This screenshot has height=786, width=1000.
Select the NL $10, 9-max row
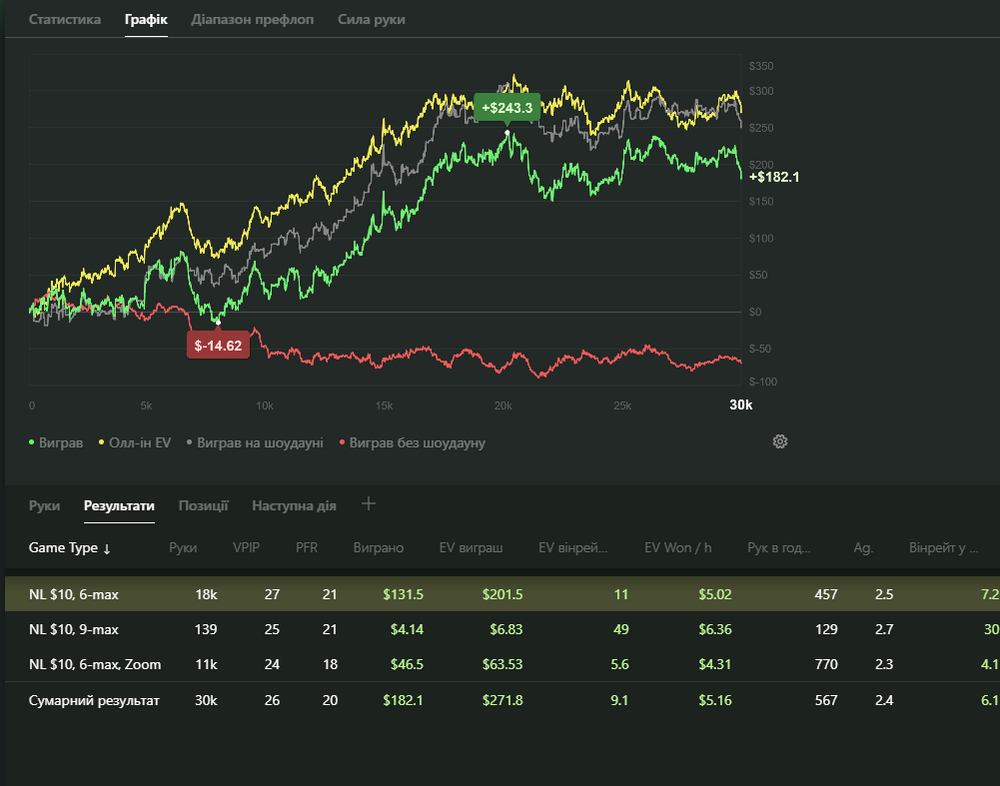(x=74, y=630)
